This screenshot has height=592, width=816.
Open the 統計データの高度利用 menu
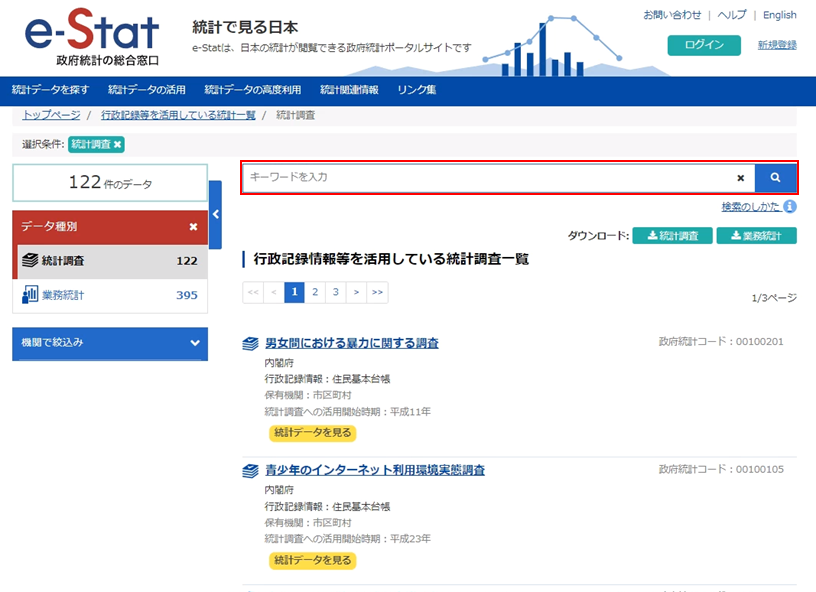(x=252, y=90)
